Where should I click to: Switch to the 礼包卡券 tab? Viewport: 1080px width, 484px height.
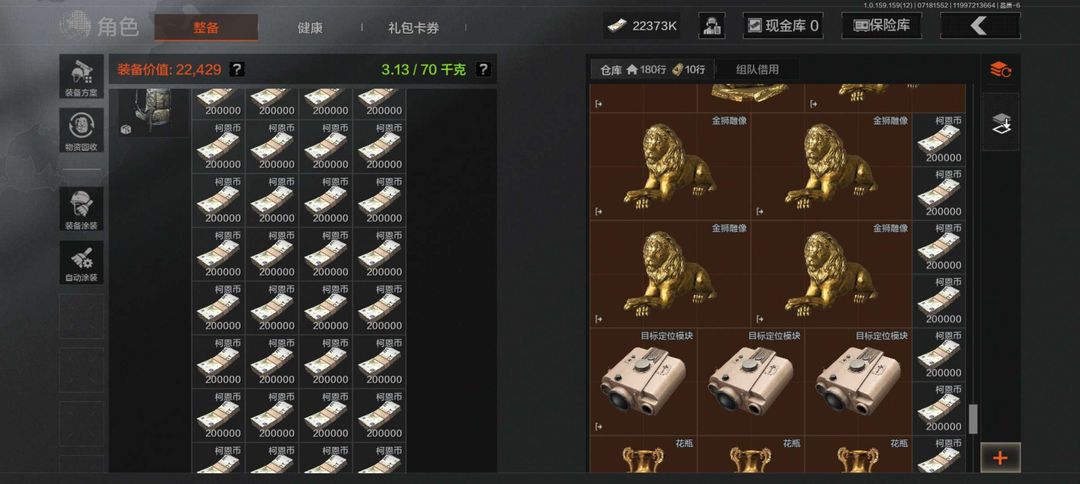coord(413,28)
